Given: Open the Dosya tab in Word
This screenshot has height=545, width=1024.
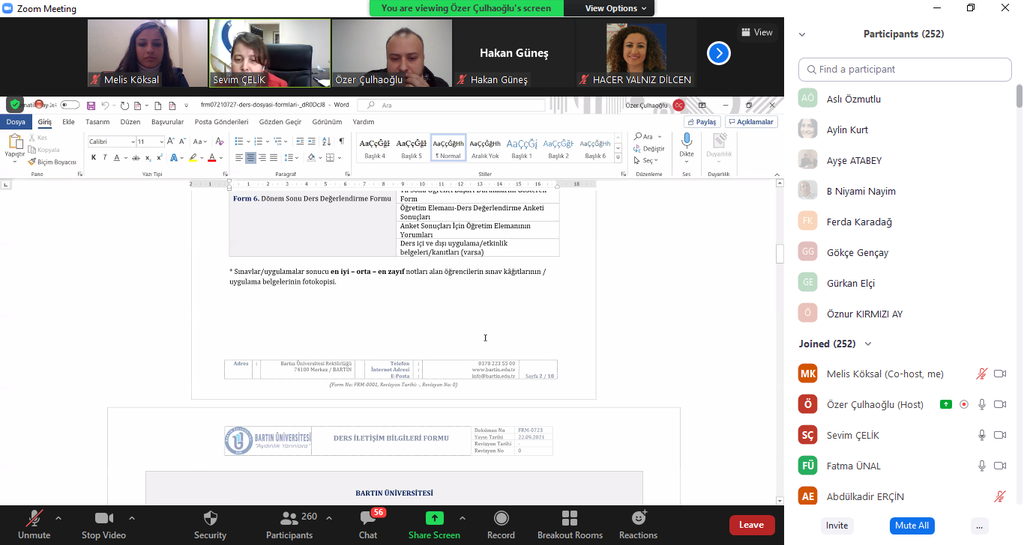Looking at the screenshot, I should tap(16, 122).
